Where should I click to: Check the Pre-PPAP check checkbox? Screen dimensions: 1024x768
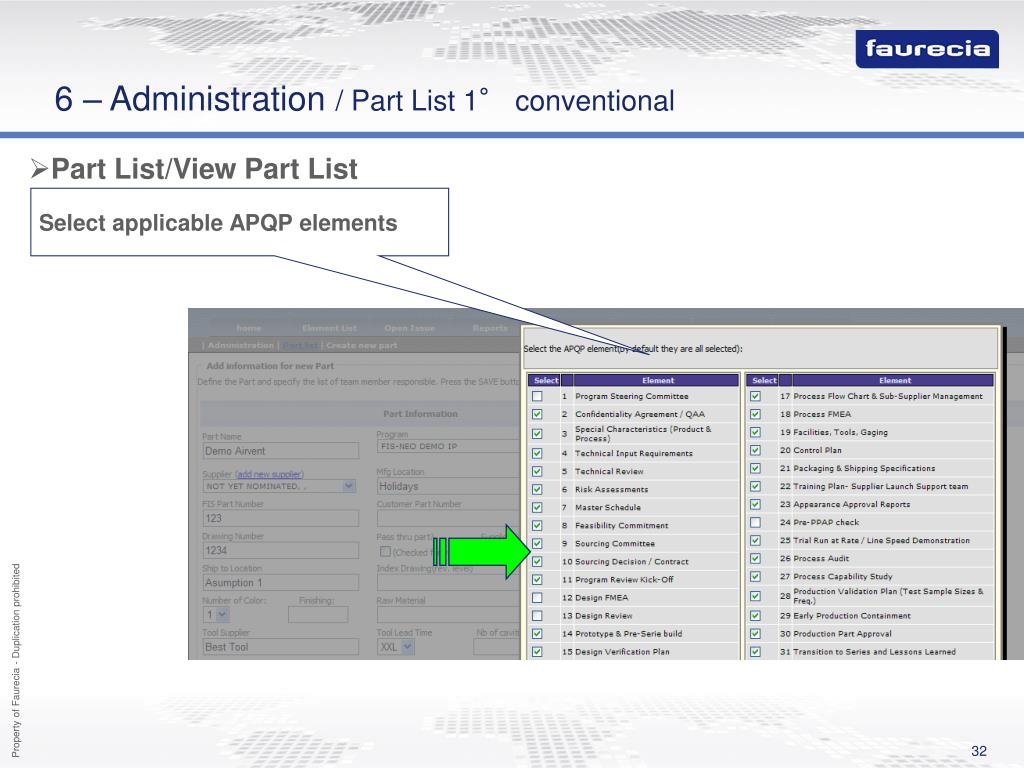755,522
